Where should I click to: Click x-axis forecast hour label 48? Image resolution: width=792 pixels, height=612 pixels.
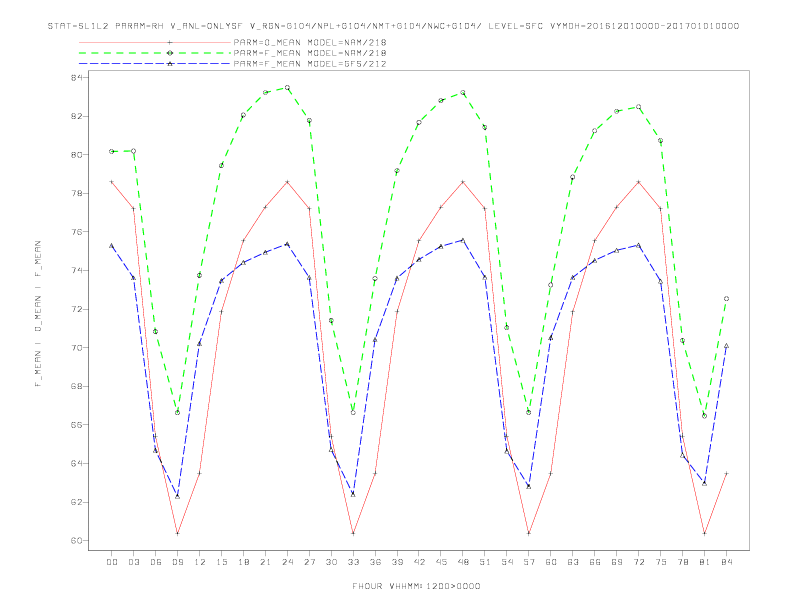[x=463, y=562]
